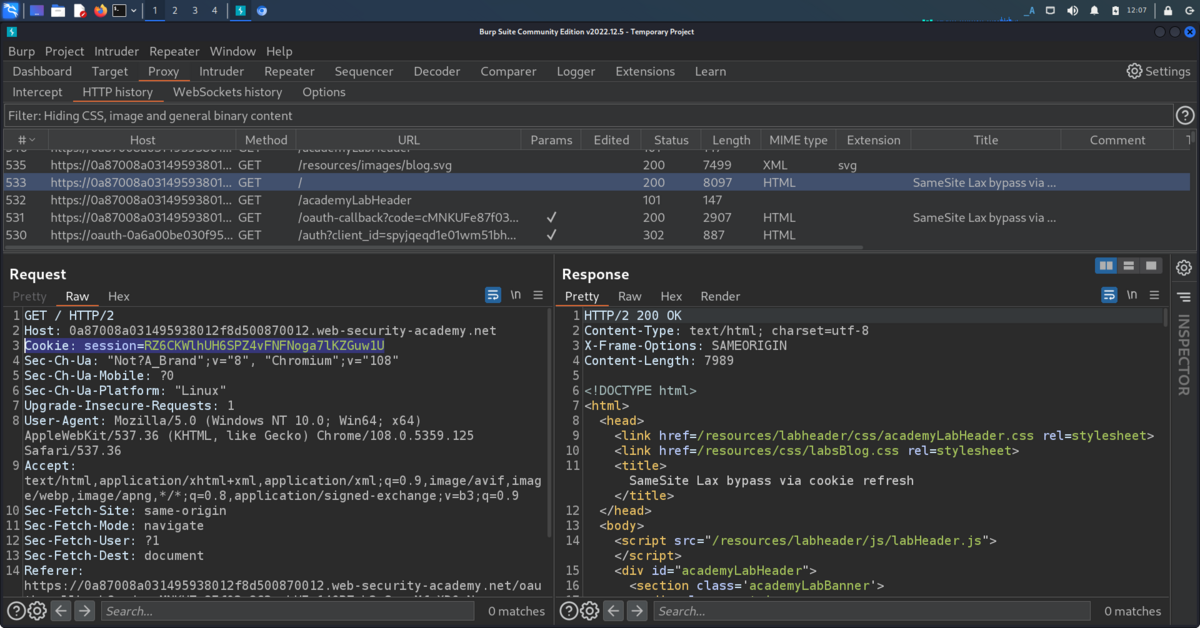Viewport: 1200px width, 628px height.
Task: Switch to the Logger tab
Action: [576, 71]
